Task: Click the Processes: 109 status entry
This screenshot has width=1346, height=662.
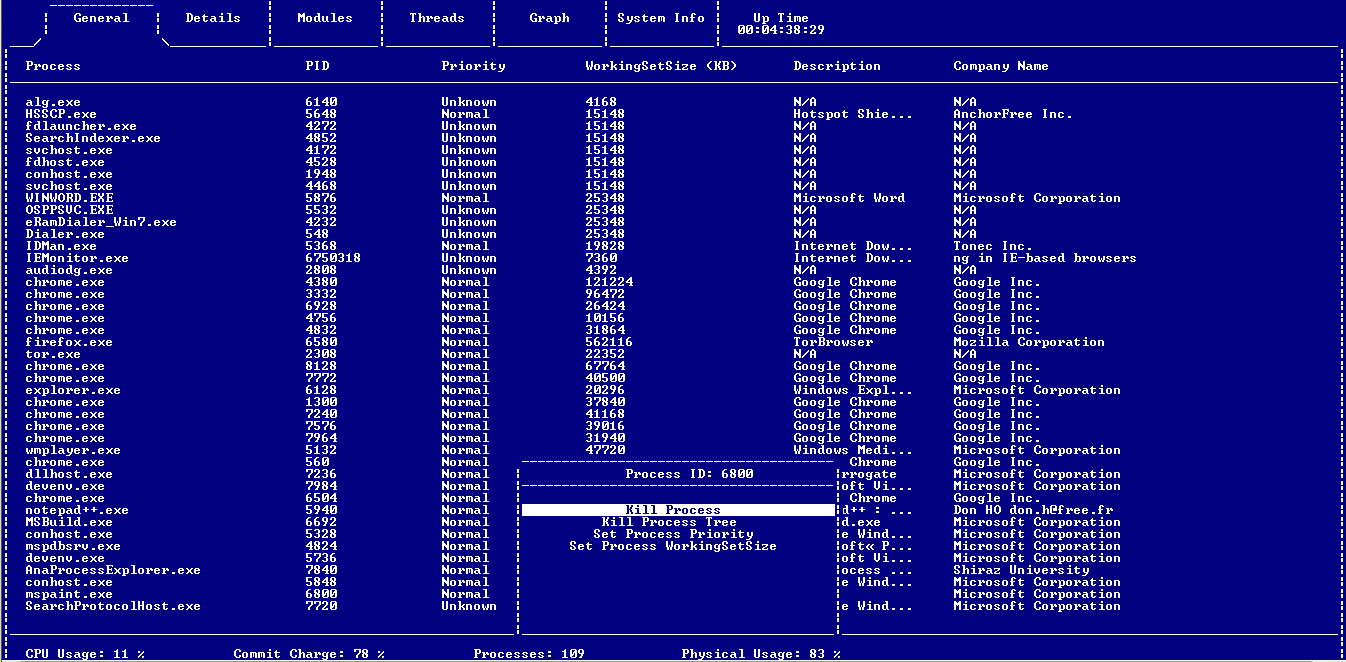Action: (x=529, y=654)
